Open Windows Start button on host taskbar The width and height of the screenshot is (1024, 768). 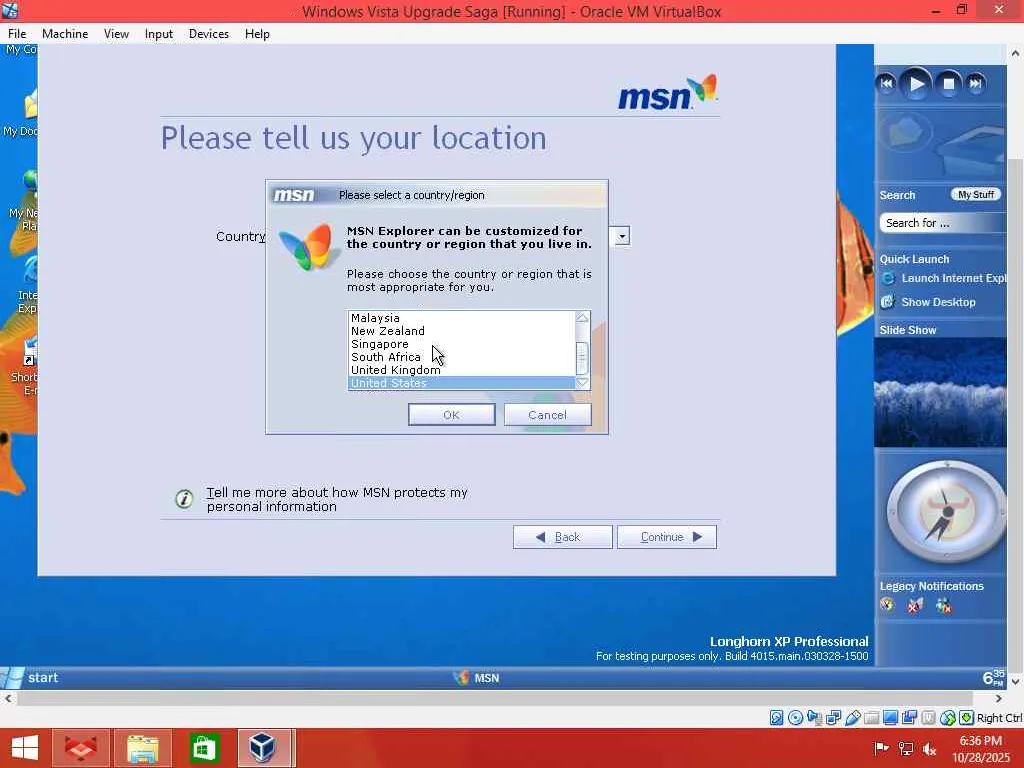(x=25, y=748)
